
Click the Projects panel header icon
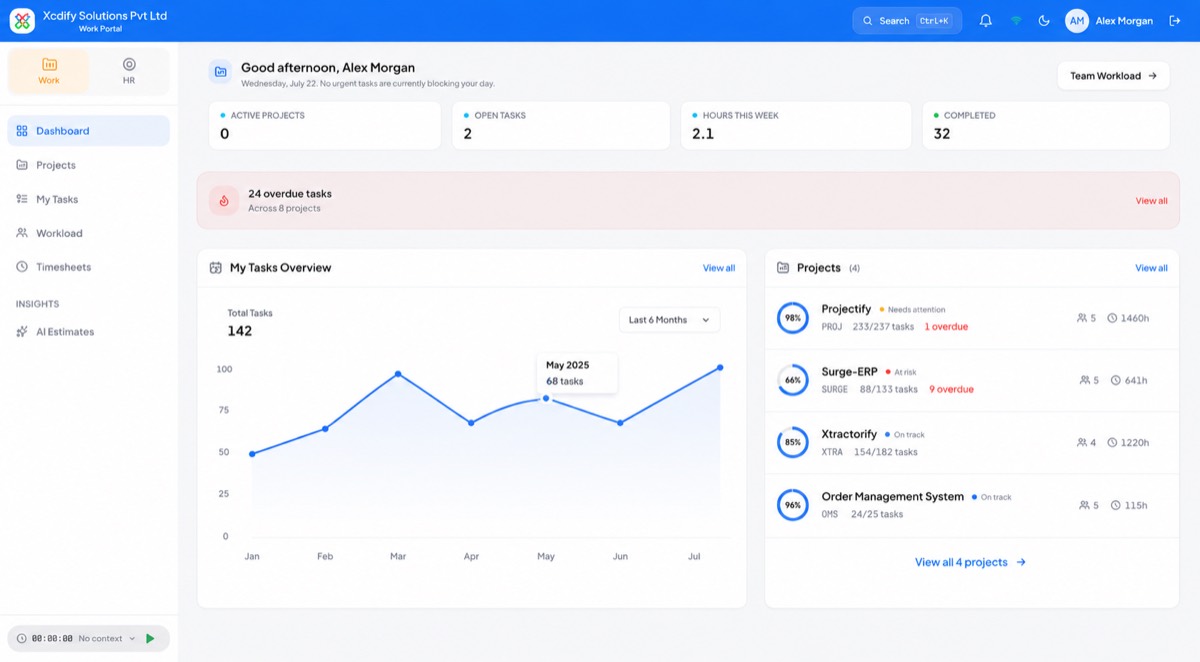[x=784, y=268]
